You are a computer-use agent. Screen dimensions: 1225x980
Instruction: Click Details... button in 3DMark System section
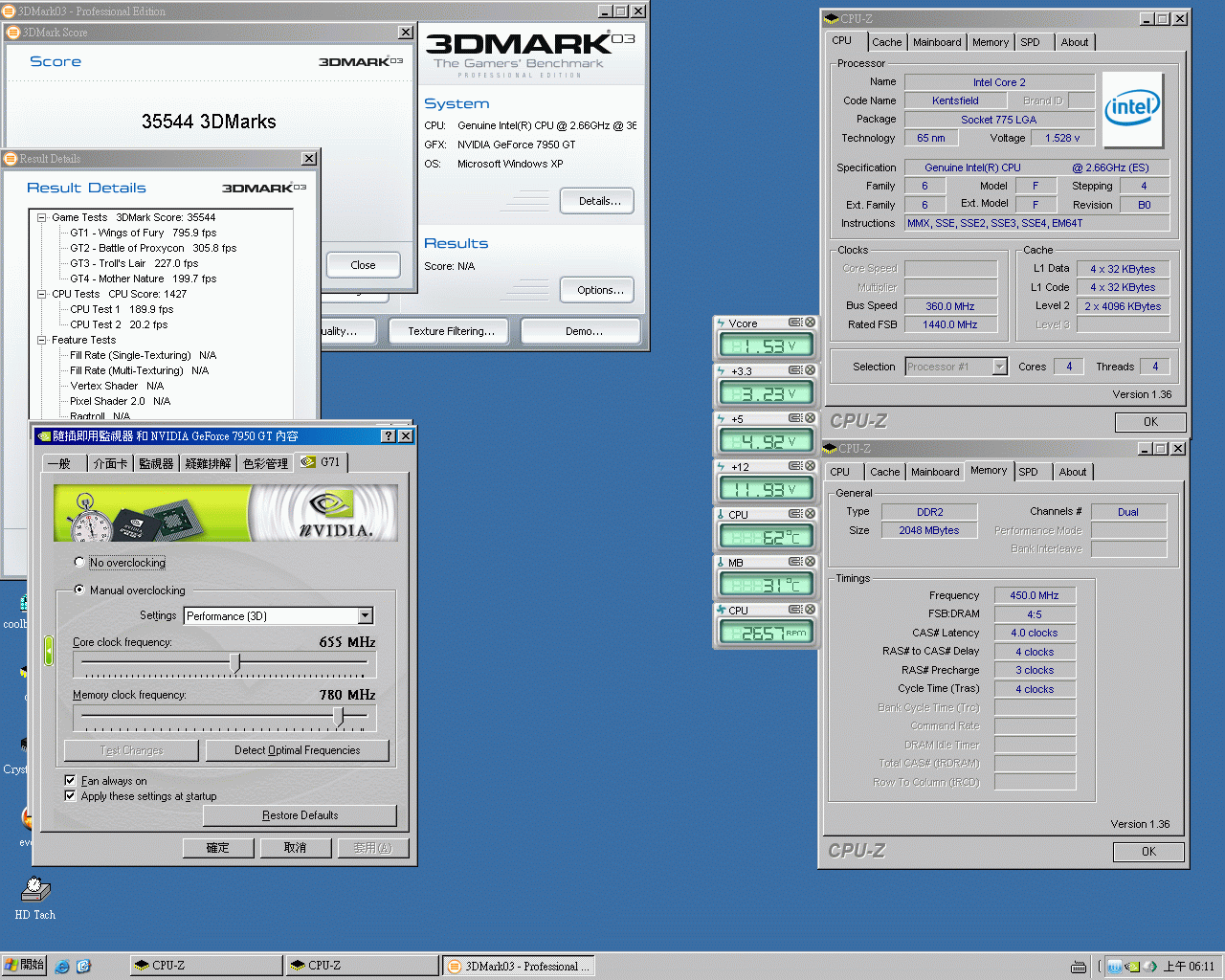599,201
